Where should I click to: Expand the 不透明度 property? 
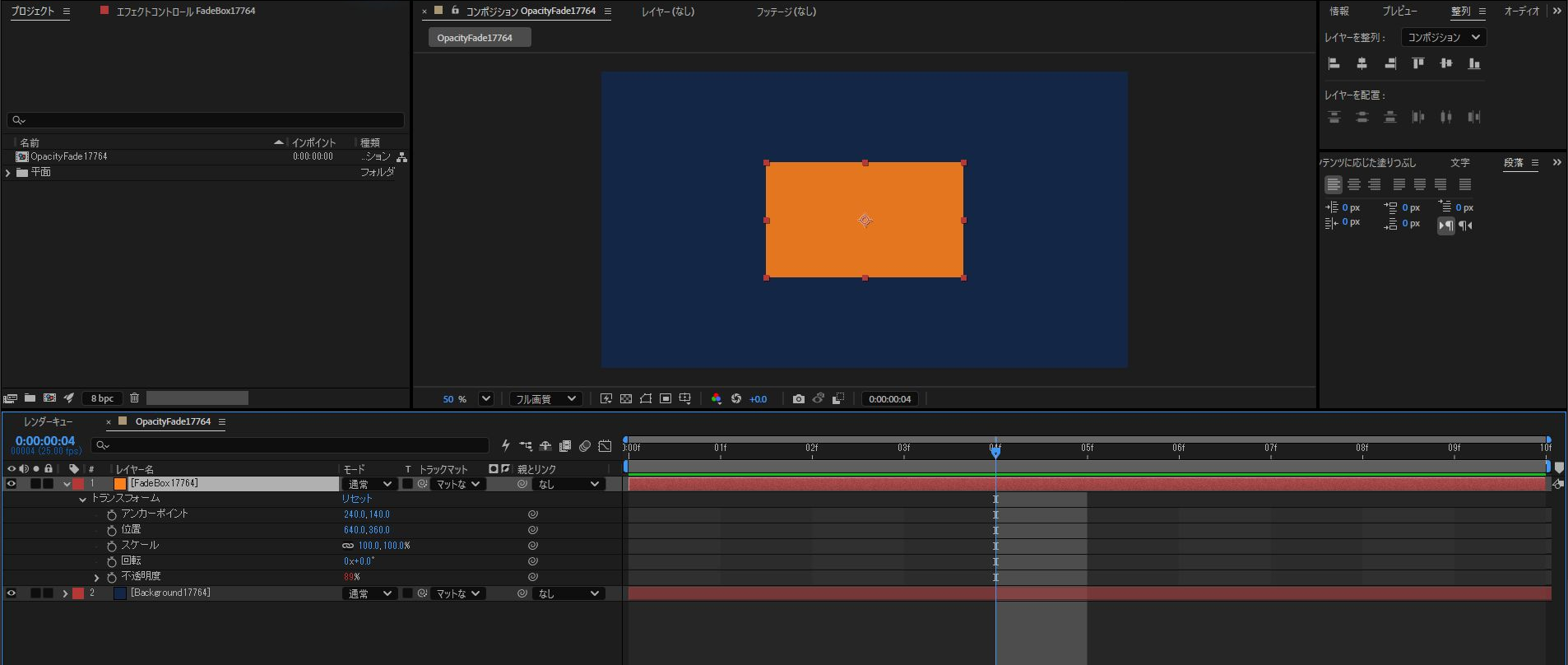click(x=97, y=578)
